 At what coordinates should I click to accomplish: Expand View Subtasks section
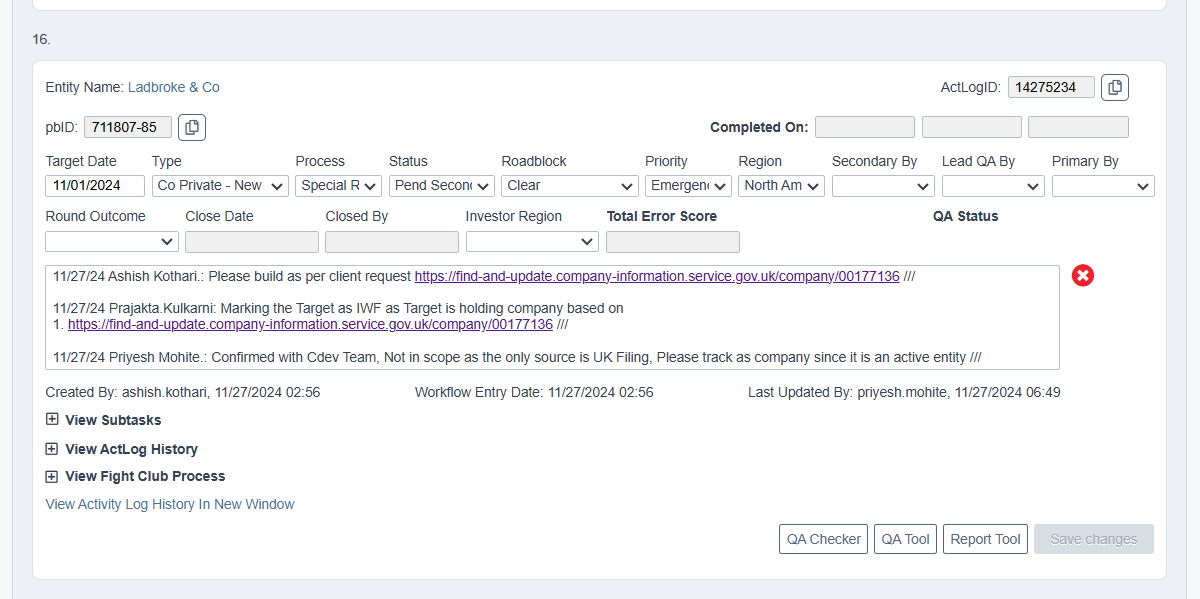coord(52,420)
